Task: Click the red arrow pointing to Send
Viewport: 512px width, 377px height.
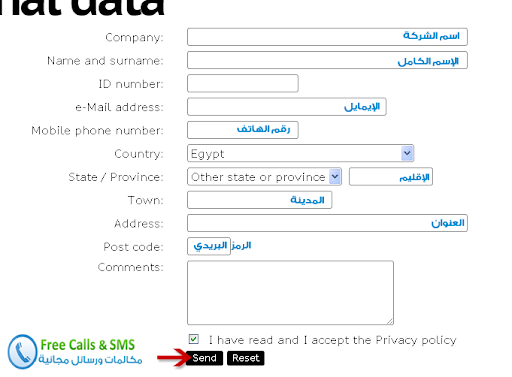Action: [173, 357]
